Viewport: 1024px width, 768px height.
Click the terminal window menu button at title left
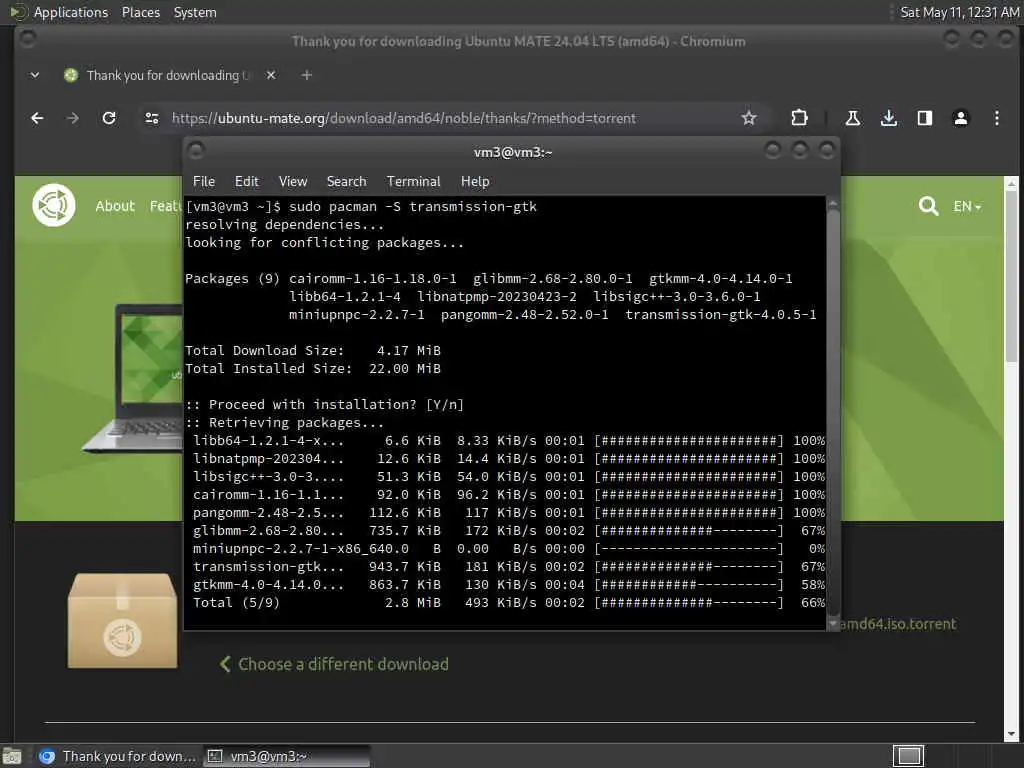pyautogui.click(x=195, y=151)
